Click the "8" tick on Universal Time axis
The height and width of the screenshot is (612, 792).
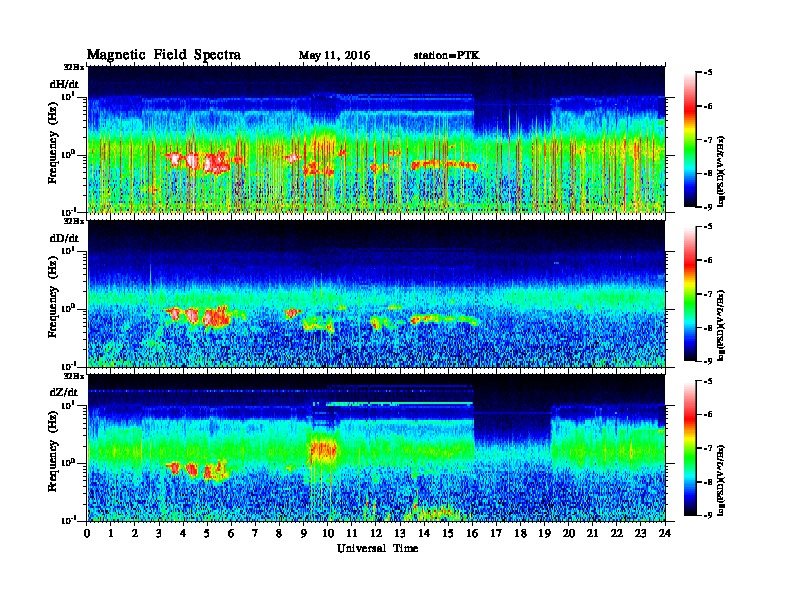pyautogui.click(x=280, y=533)
